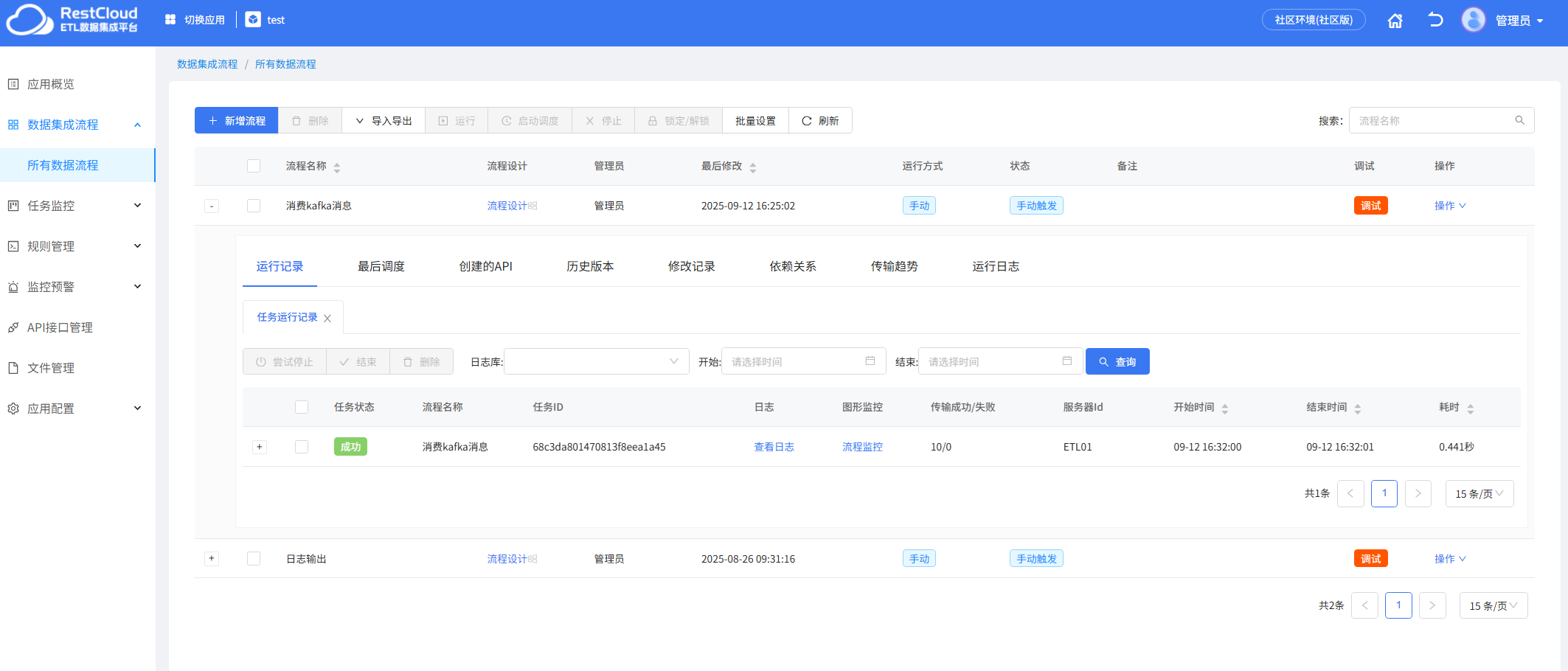Screen dimensions: 1568x671
Task: Click the admin user avatar icon
Action: tap(1474, 20)
